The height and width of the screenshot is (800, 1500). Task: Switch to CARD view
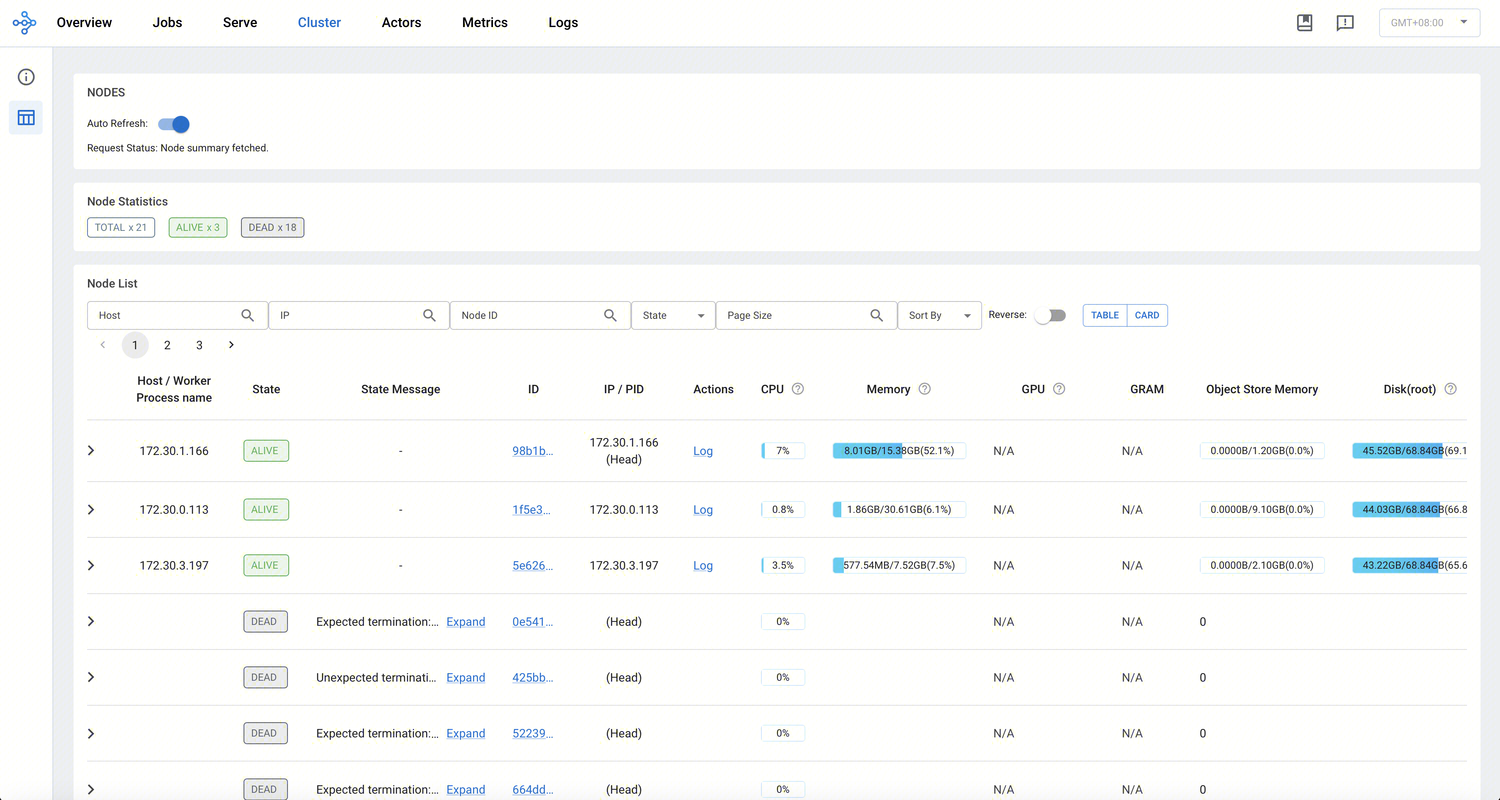[x=1147, y=315]
